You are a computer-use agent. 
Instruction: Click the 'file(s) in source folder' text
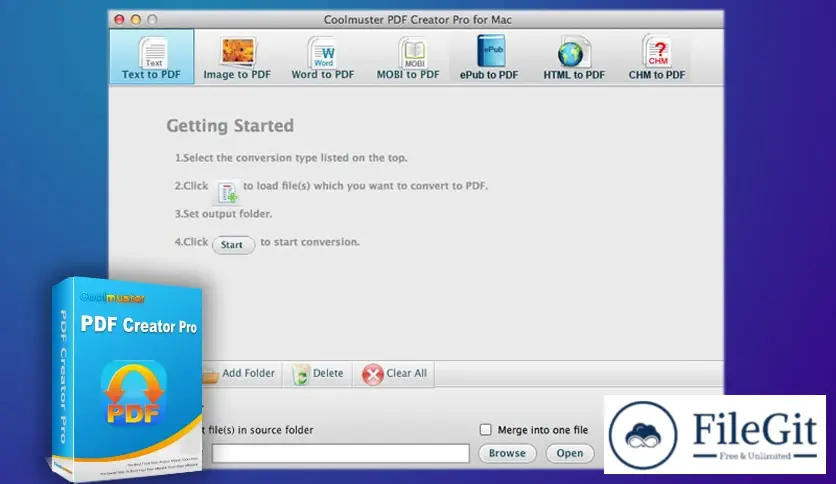261,430
